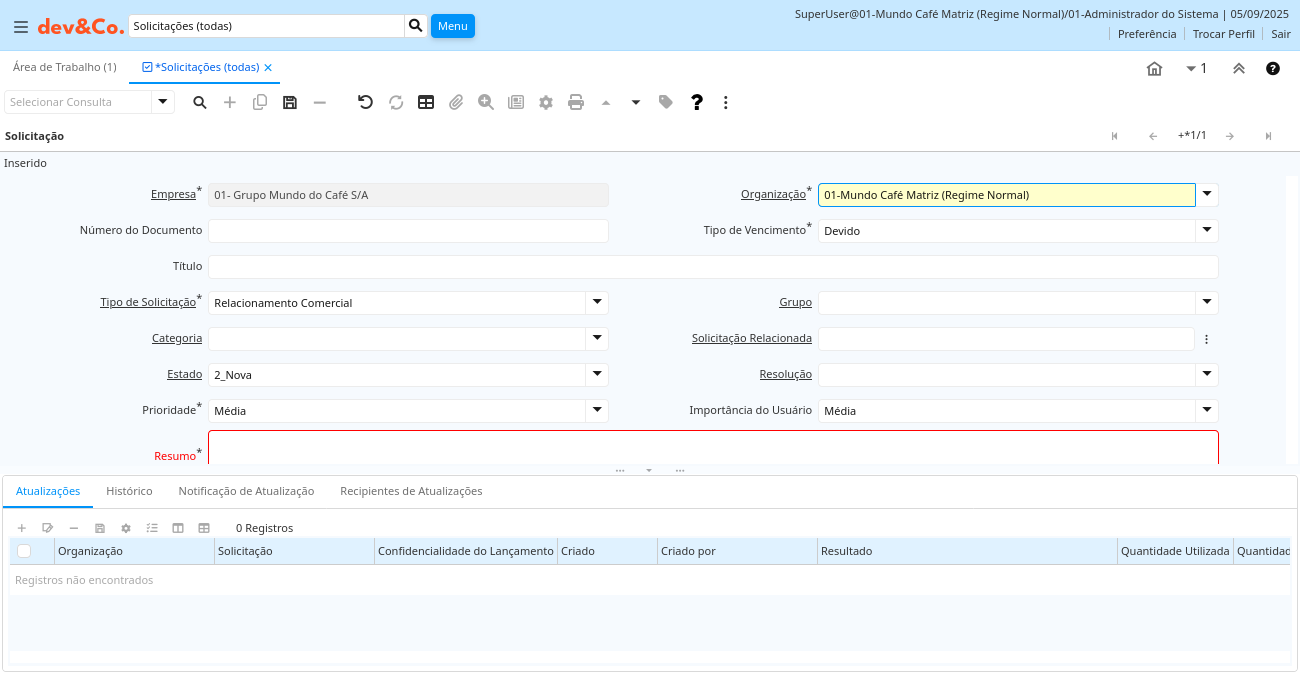
Task: Click the print icon
Action: 576,102
